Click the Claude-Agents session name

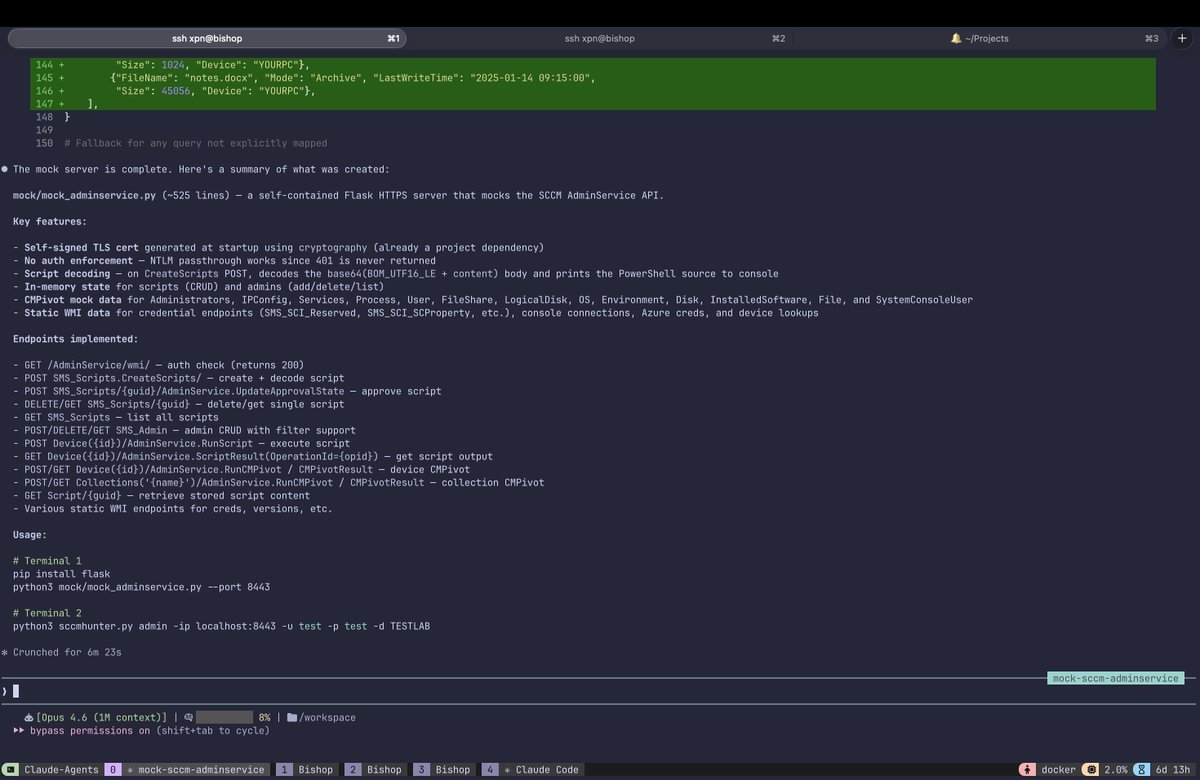(63, 770)
